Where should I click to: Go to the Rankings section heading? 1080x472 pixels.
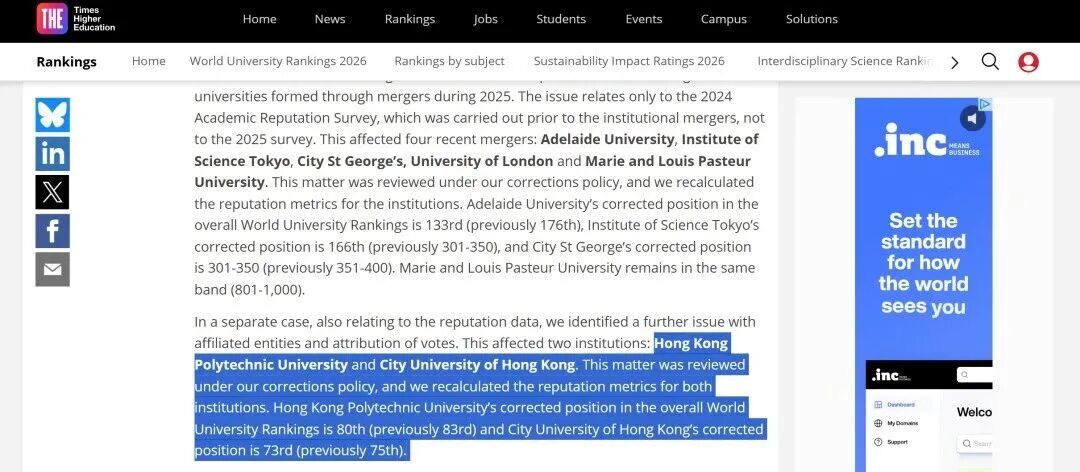point(67,62)
